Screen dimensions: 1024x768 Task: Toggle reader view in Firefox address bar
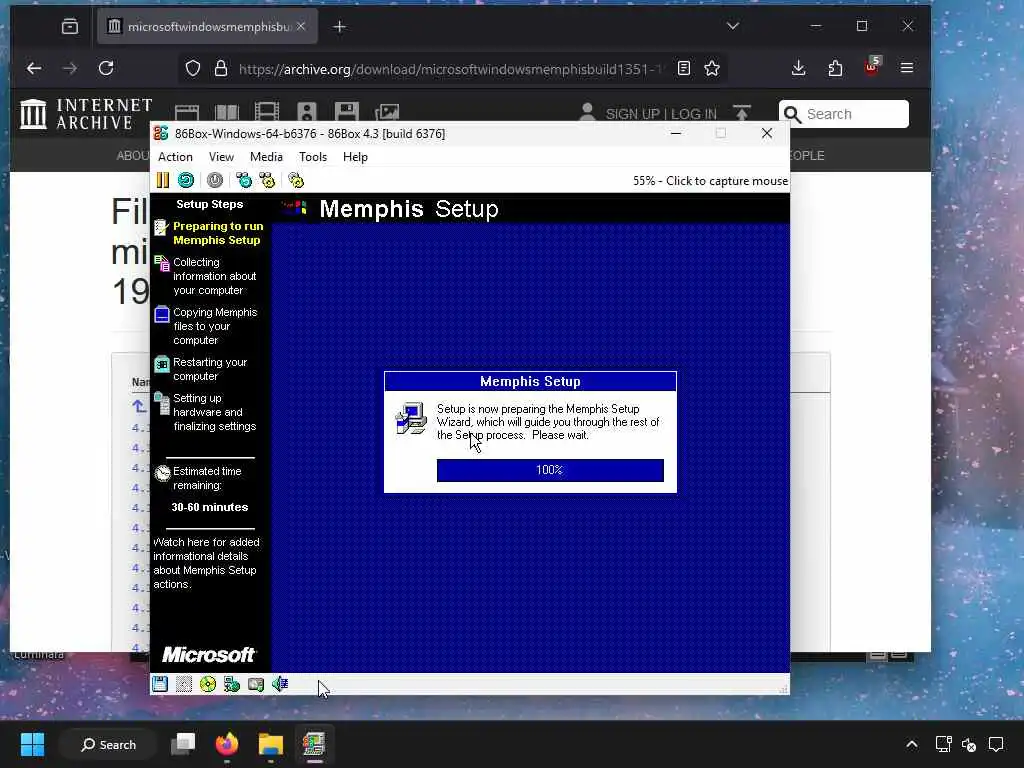click(x=684, y=69)
